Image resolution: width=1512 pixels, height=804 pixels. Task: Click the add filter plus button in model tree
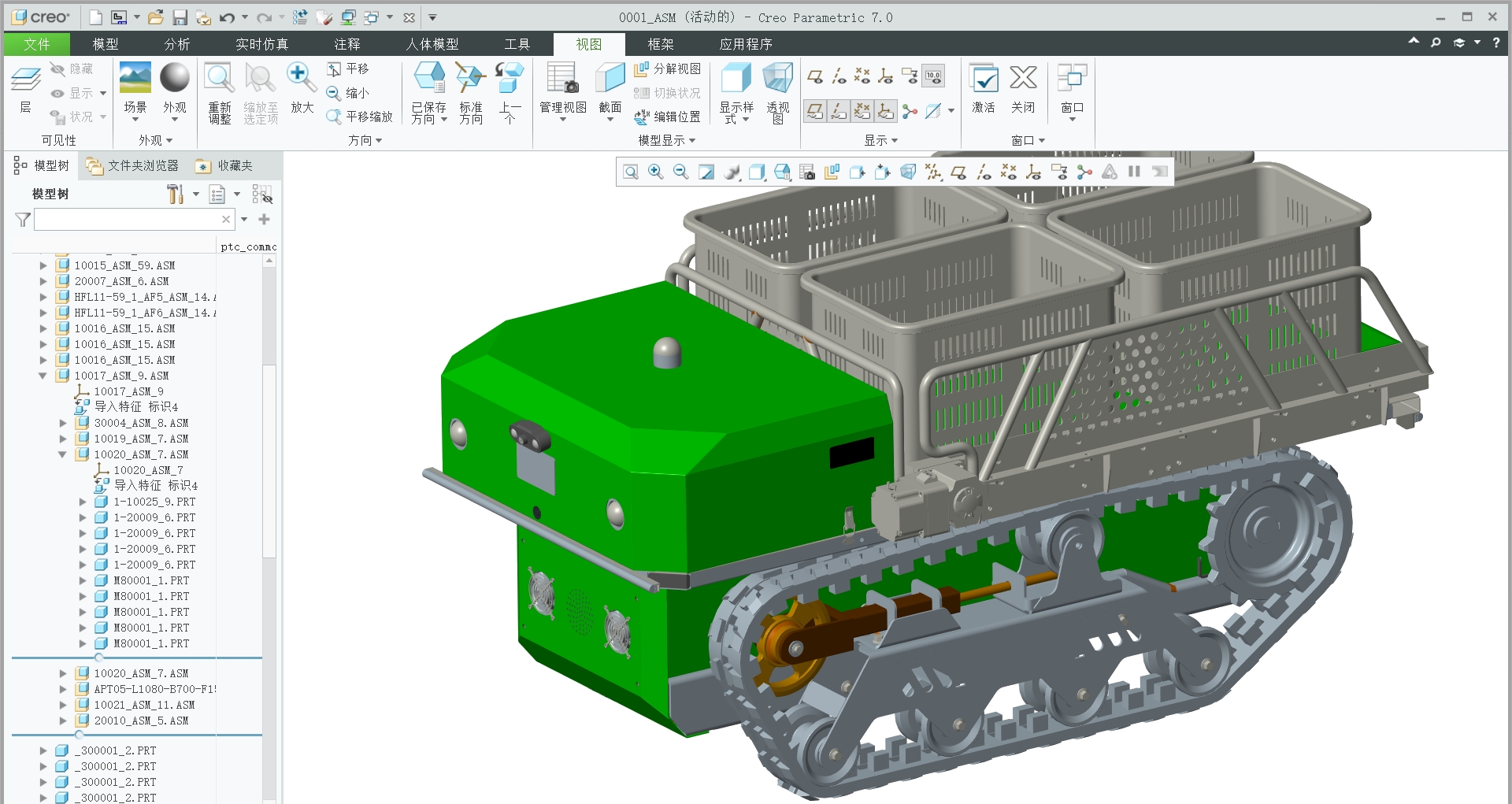coord(265,219)
